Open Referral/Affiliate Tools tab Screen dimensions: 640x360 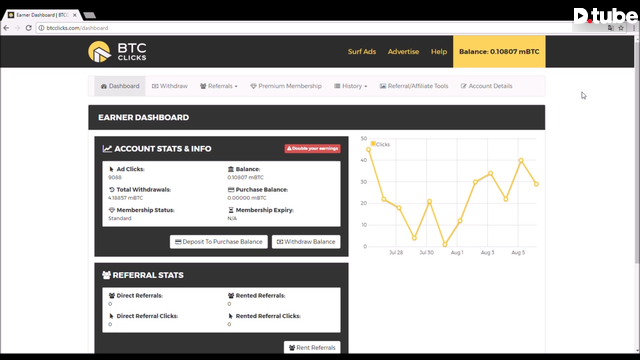click(x=414, y=86)
